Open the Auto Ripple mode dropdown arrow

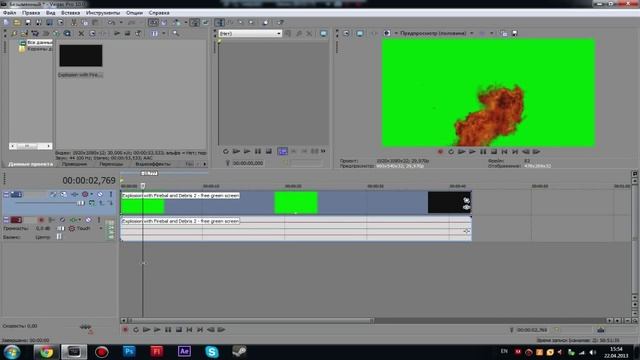pyautogui.click(x=185, y=22)
